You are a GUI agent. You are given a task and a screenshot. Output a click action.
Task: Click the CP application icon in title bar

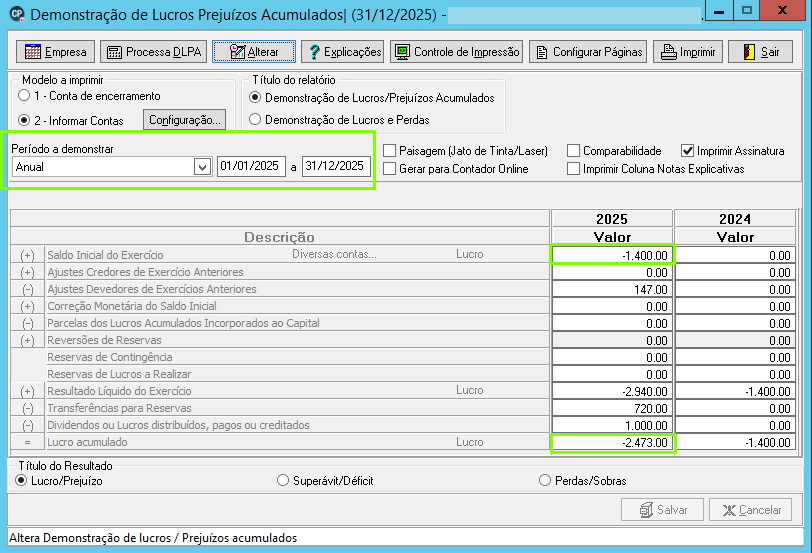click(17, 14)
